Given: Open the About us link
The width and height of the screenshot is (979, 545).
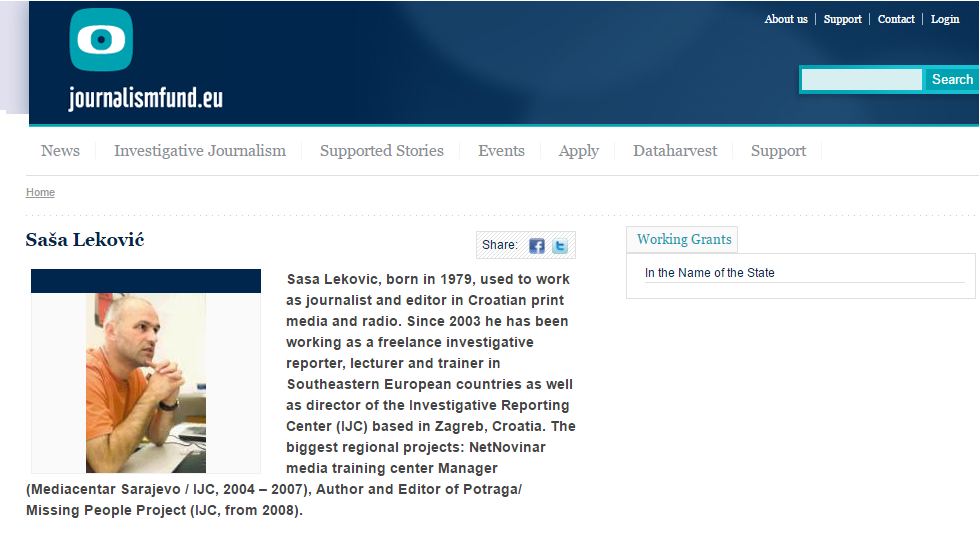Looking at the screenshot, I should (786, 19).
